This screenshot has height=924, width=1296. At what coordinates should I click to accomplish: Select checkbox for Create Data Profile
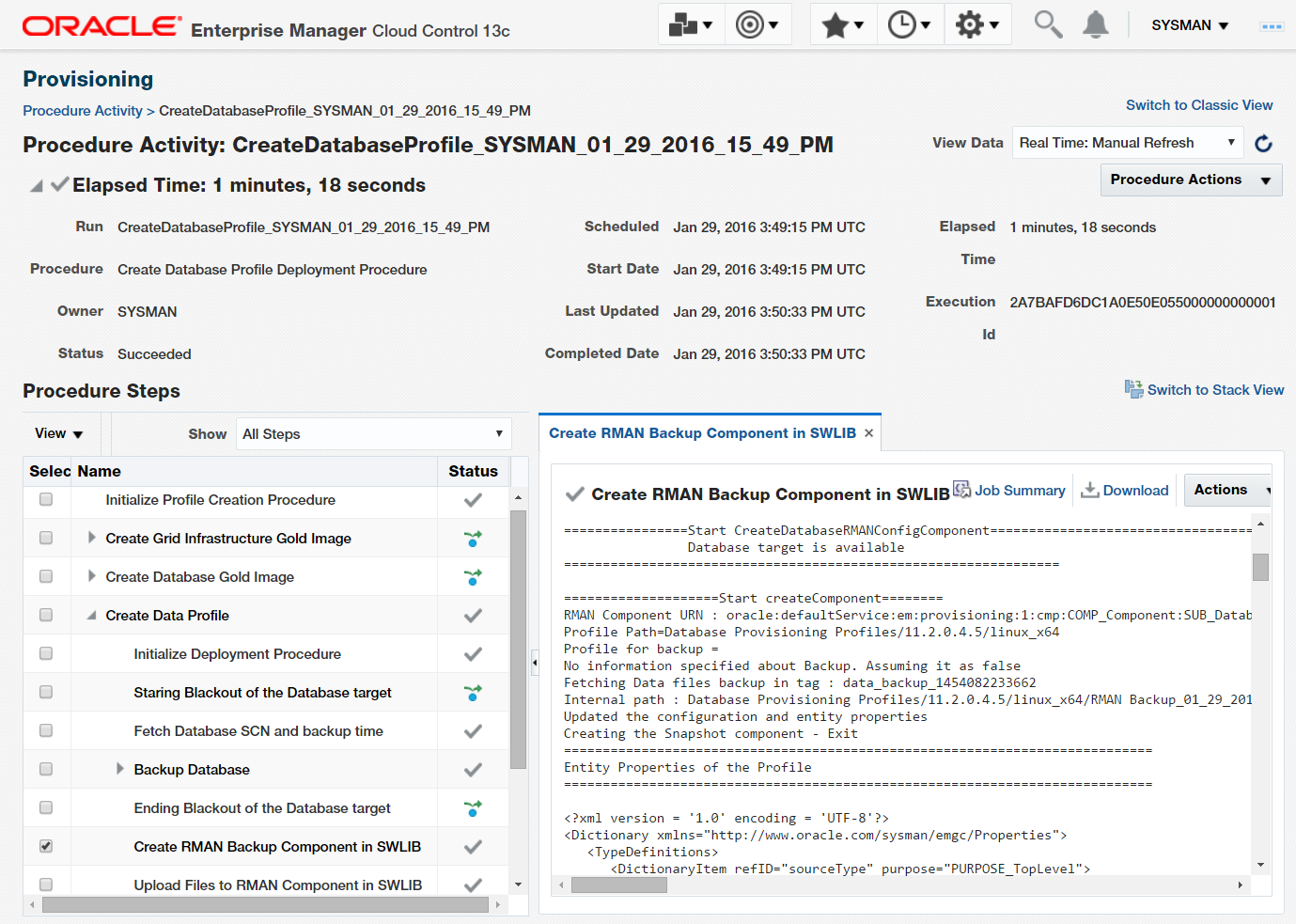pos(46,615)
